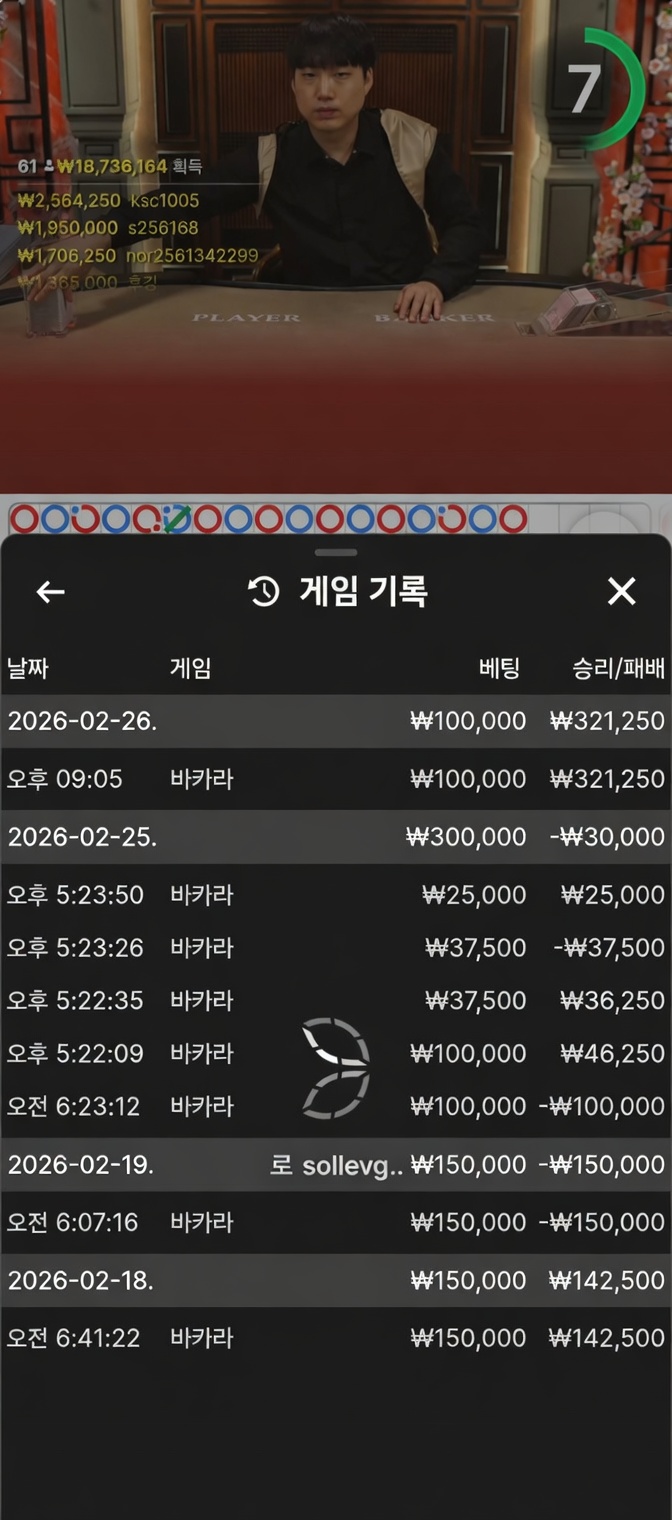Click the history clock icon beside title
Screen dimensions: 672x1520
pyautogui.click(x=264, y=592)
